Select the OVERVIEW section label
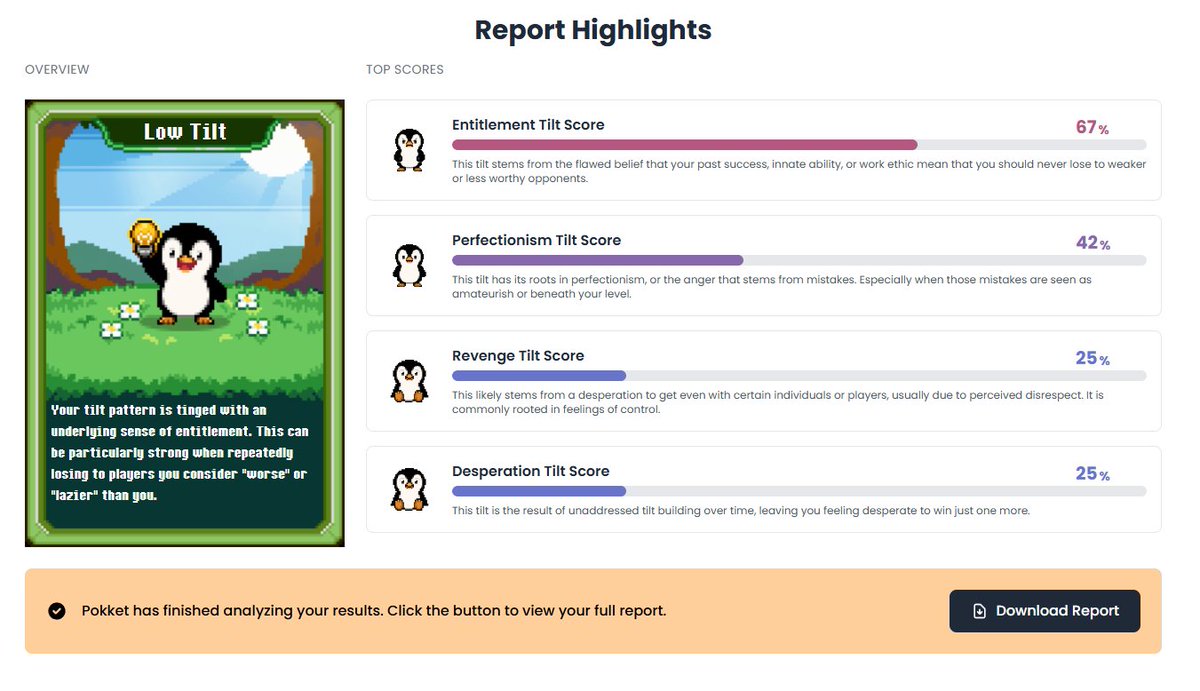 coord(57,69)
